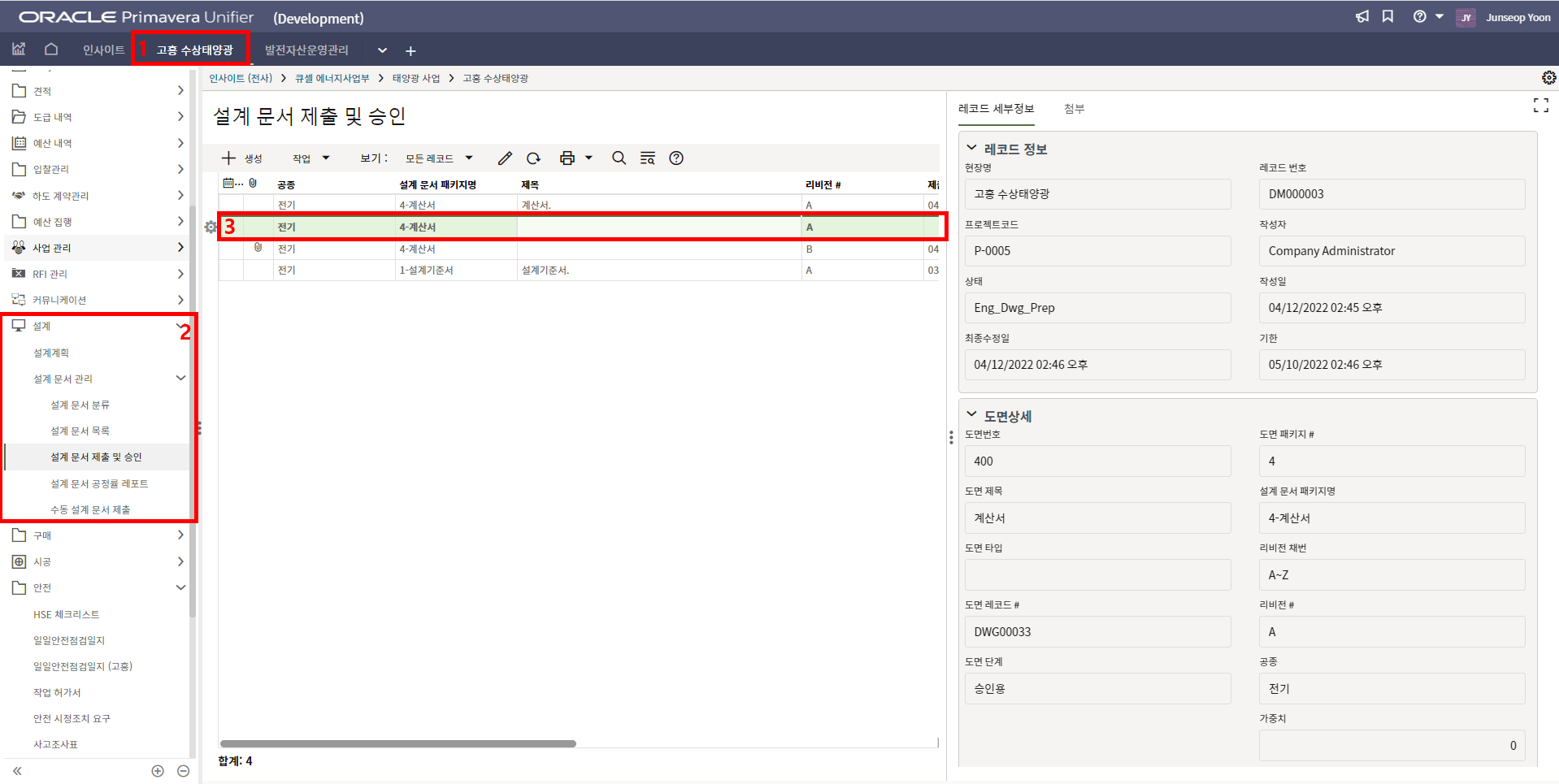Click the print icon in toolbar

[x=567, y=158]
